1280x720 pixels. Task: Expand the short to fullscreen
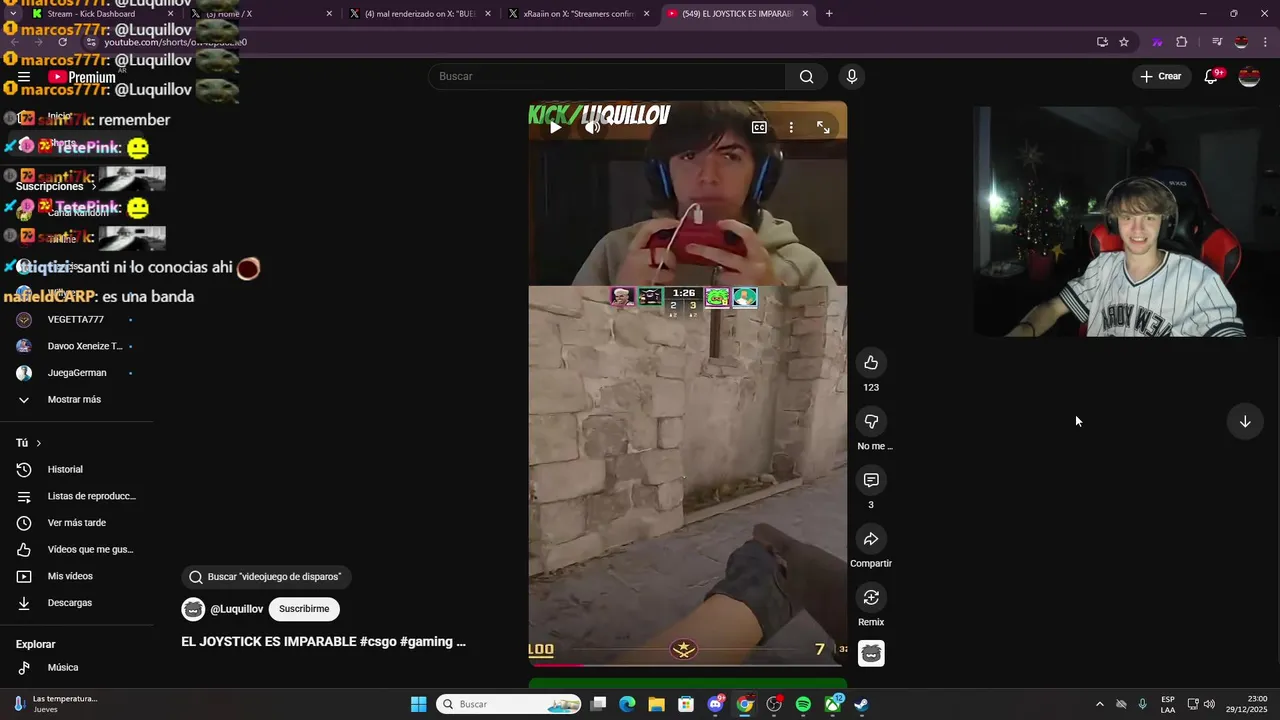(x=823, y=127)
